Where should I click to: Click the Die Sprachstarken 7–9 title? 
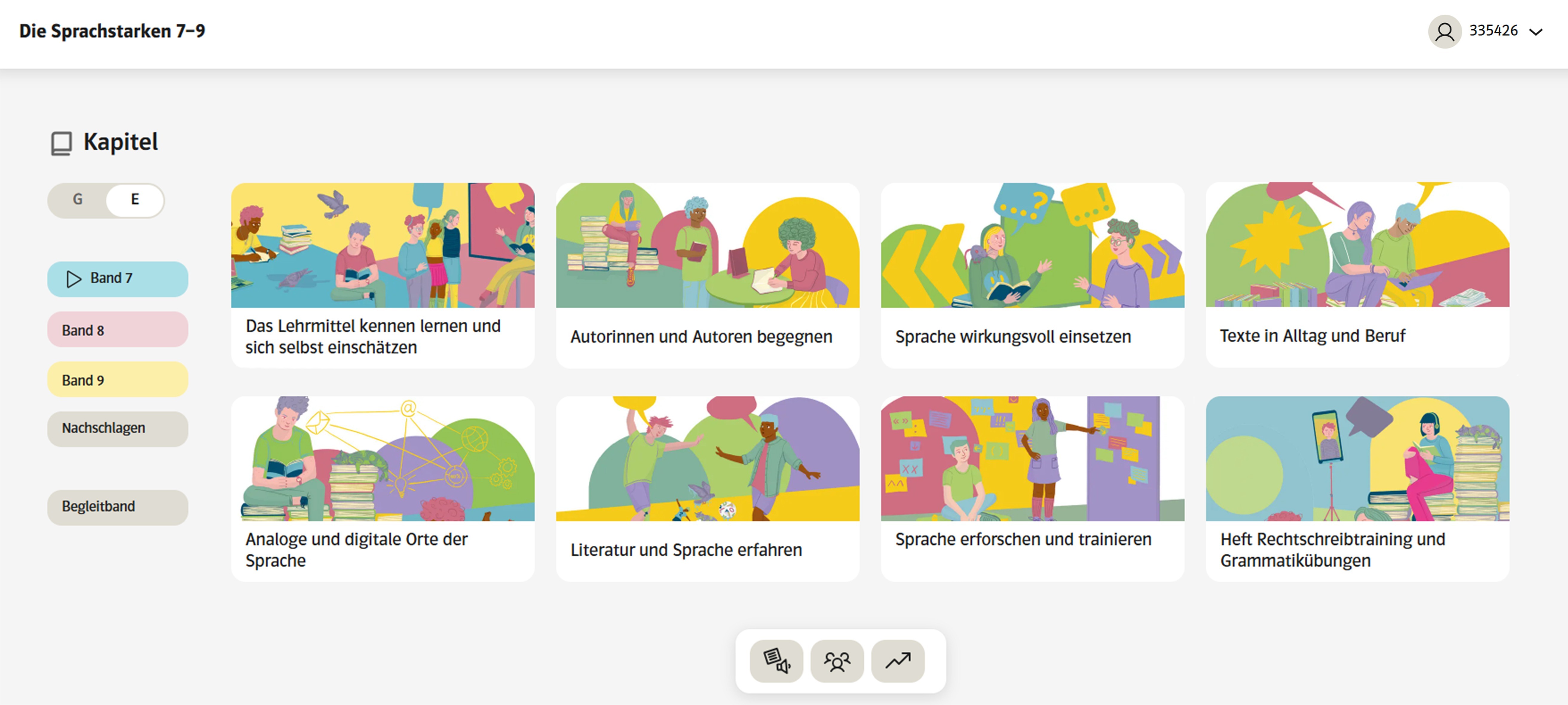(112, 31)
